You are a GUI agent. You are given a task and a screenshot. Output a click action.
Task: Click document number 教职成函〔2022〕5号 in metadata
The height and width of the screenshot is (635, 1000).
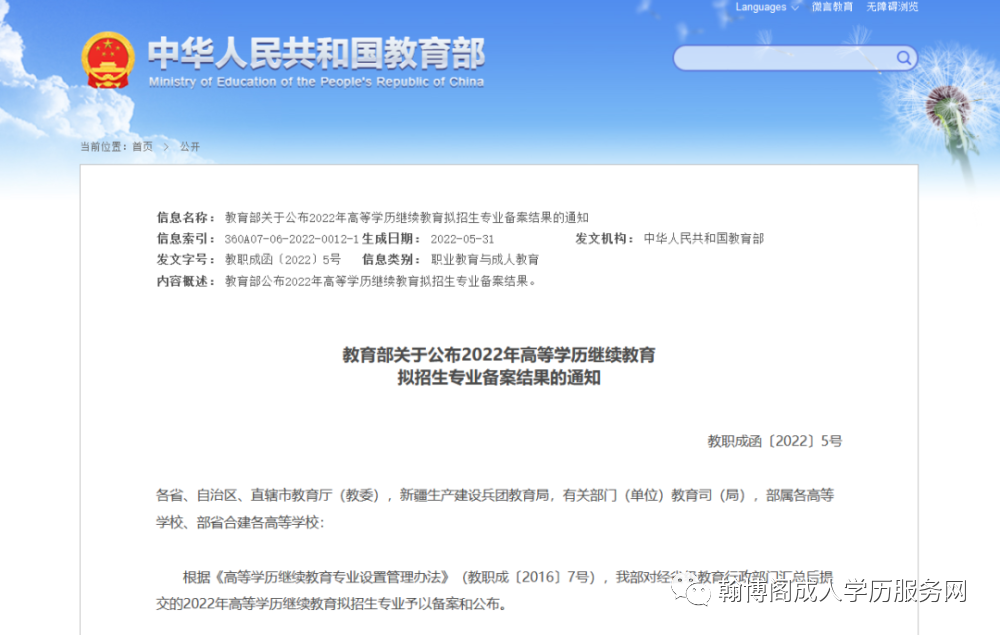click(x=283, y=259)
